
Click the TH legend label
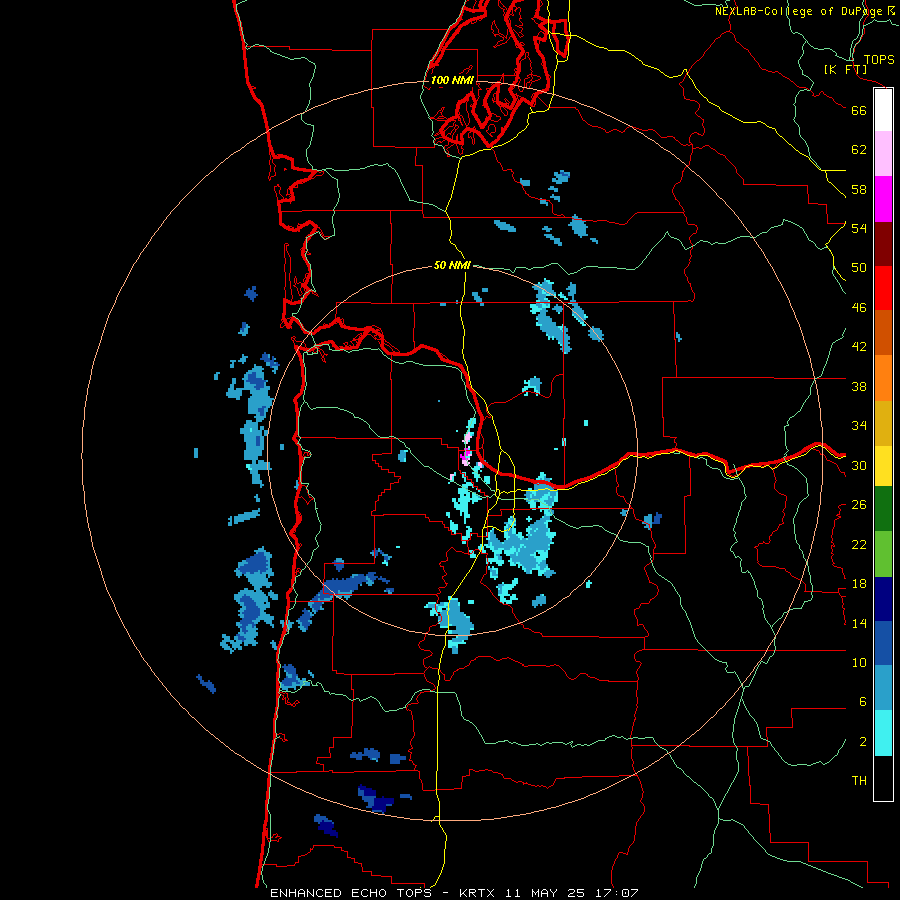coord(859,781)
